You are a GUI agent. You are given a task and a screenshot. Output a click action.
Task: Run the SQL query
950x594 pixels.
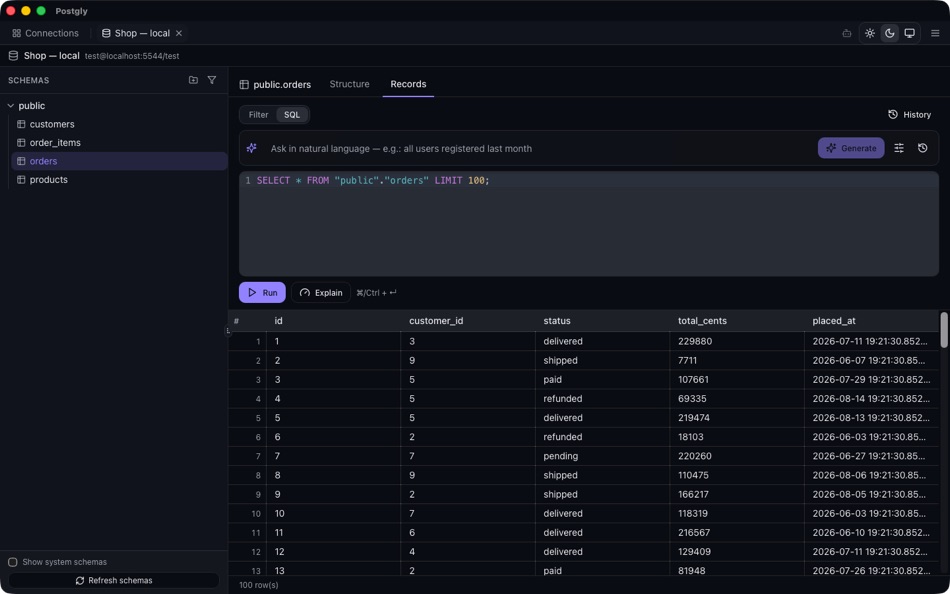(262, 293)
